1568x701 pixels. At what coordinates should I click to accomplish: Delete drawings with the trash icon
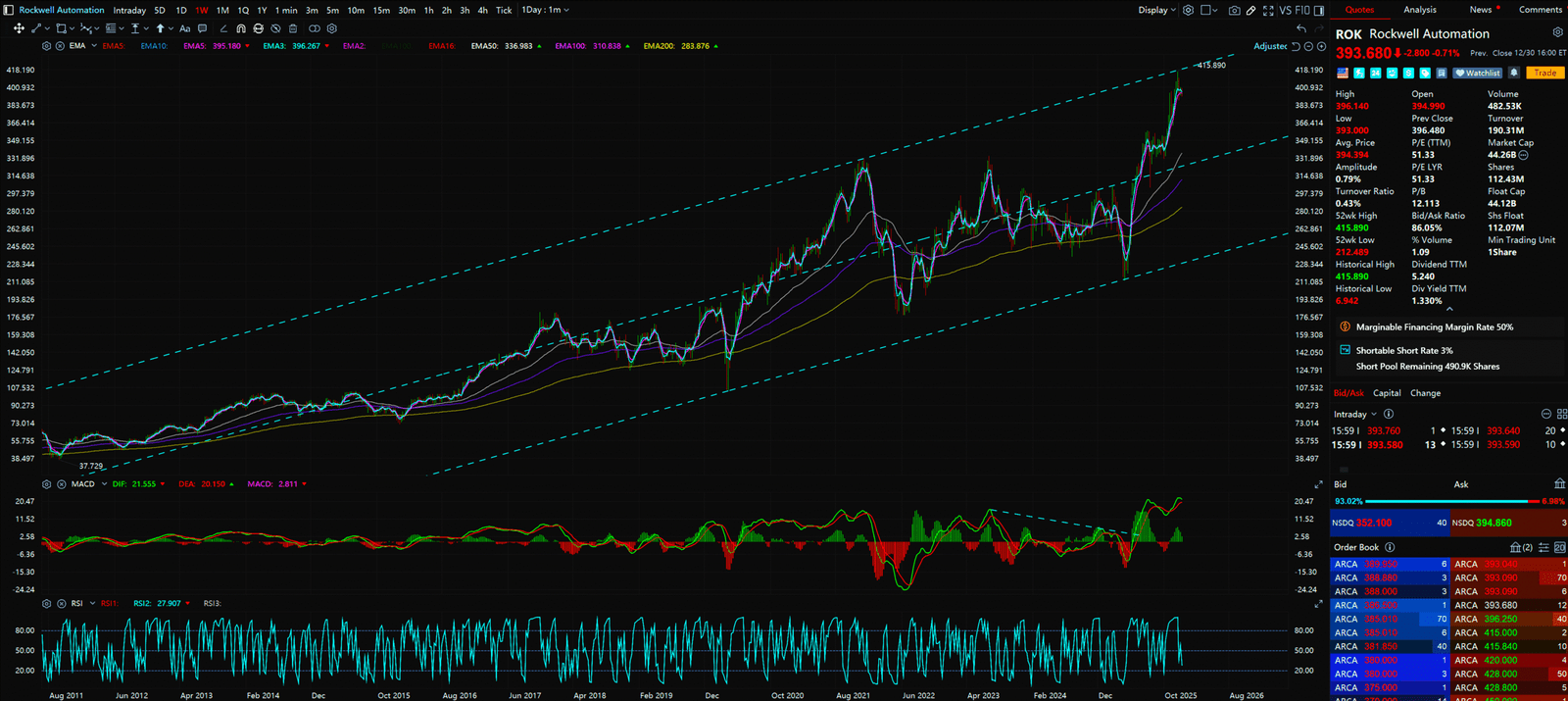(x=292, y=28)
